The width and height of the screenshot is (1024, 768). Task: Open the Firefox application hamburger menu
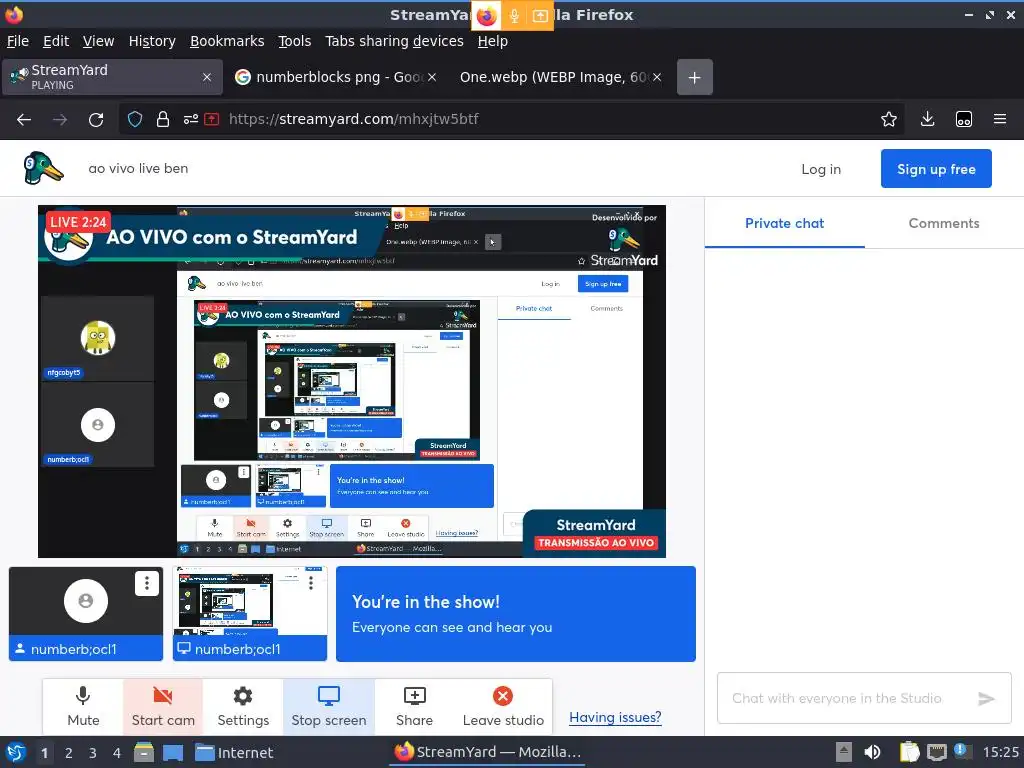click(1000, 120)
